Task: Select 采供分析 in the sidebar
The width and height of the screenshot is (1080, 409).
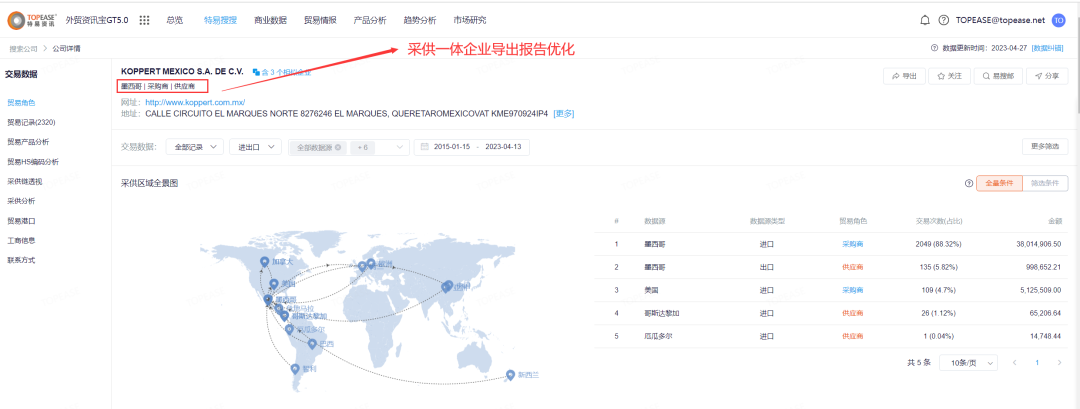Action: tap(21, 201)
